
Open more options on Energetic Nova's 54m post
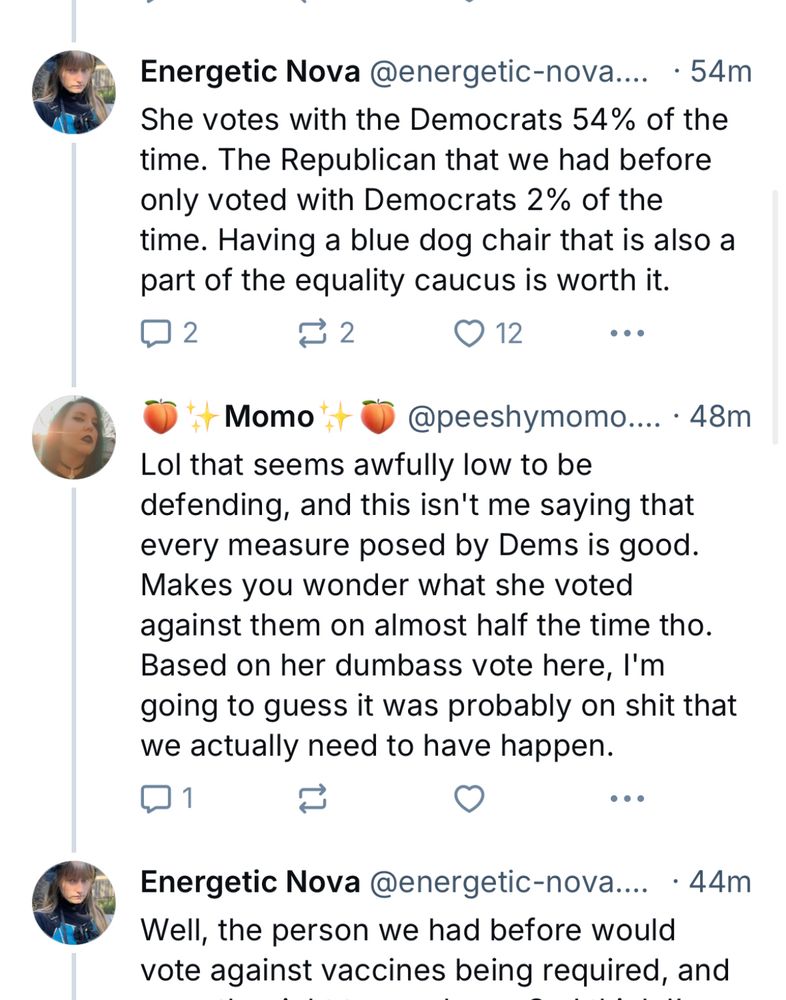[627, 333]
